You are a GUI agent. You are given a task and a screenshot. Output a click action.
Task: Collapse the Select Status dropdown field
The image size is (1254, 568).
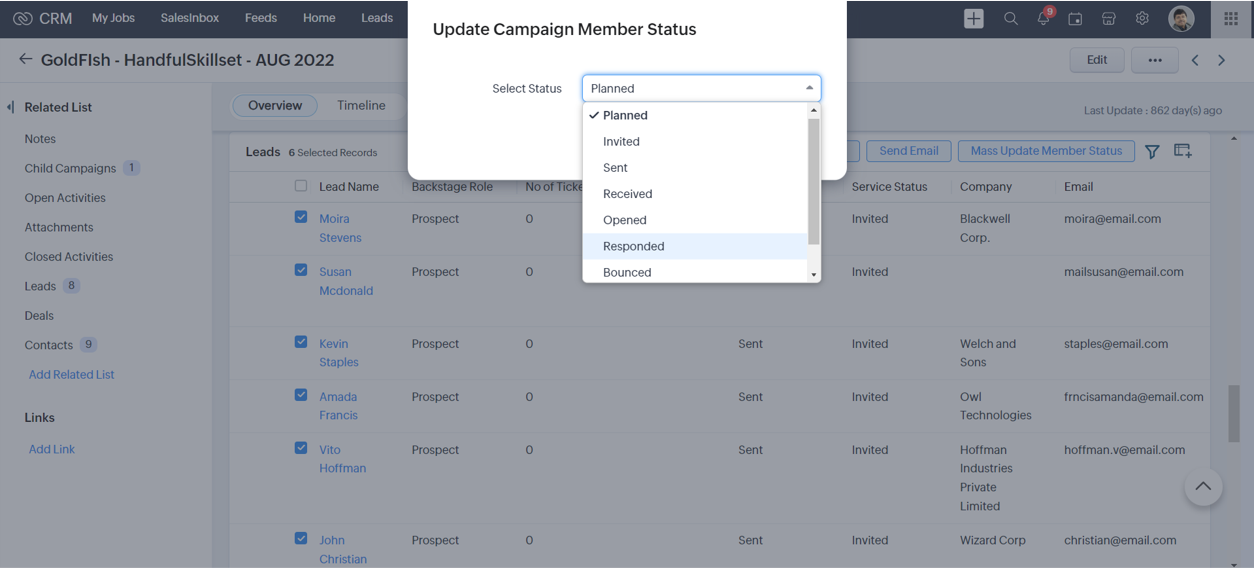pos(701,88)
